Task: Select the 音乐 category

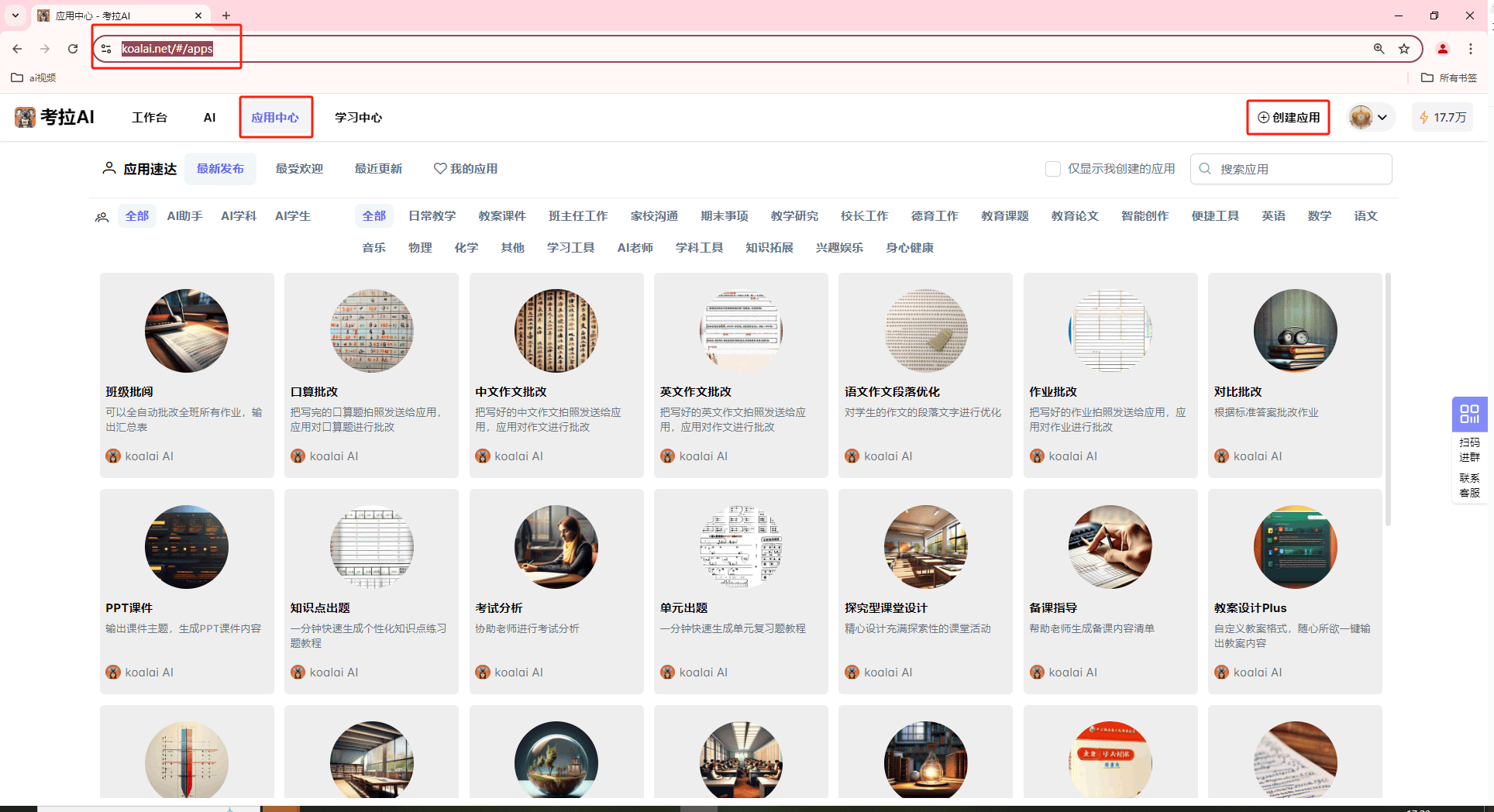Action: tap(373, 247)
